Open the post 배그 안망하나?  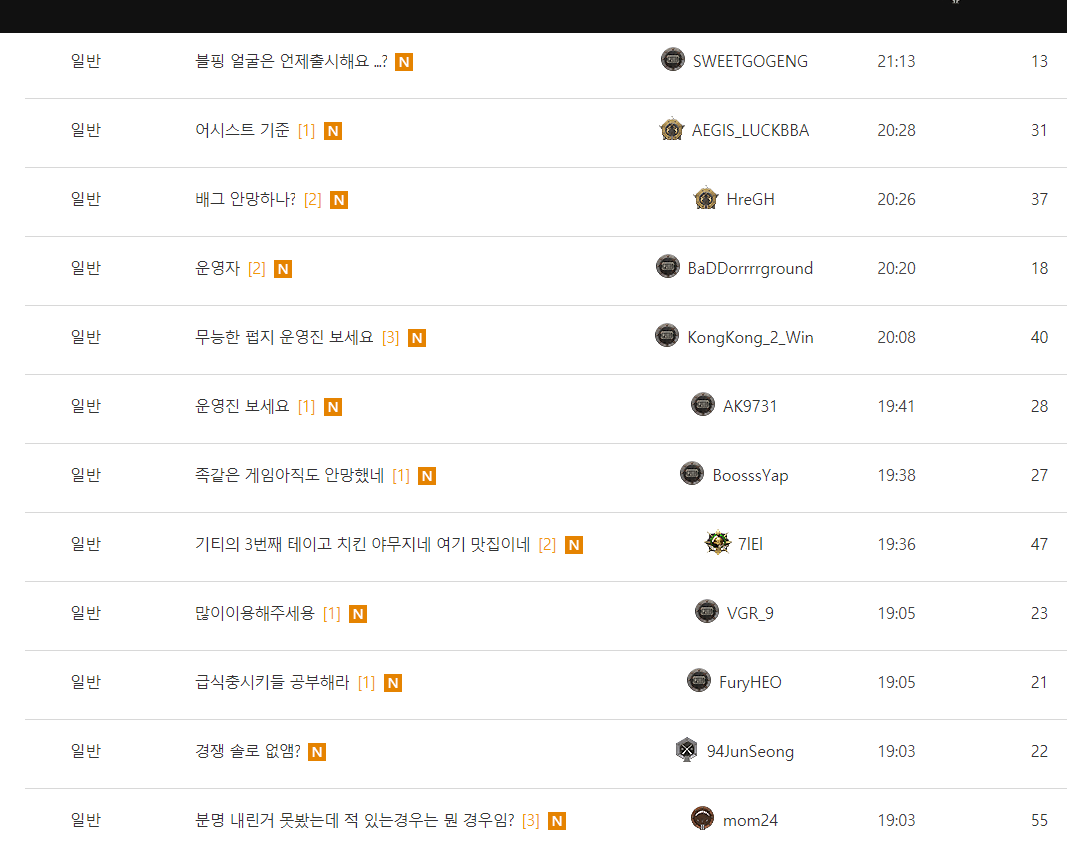coord(245,199)
